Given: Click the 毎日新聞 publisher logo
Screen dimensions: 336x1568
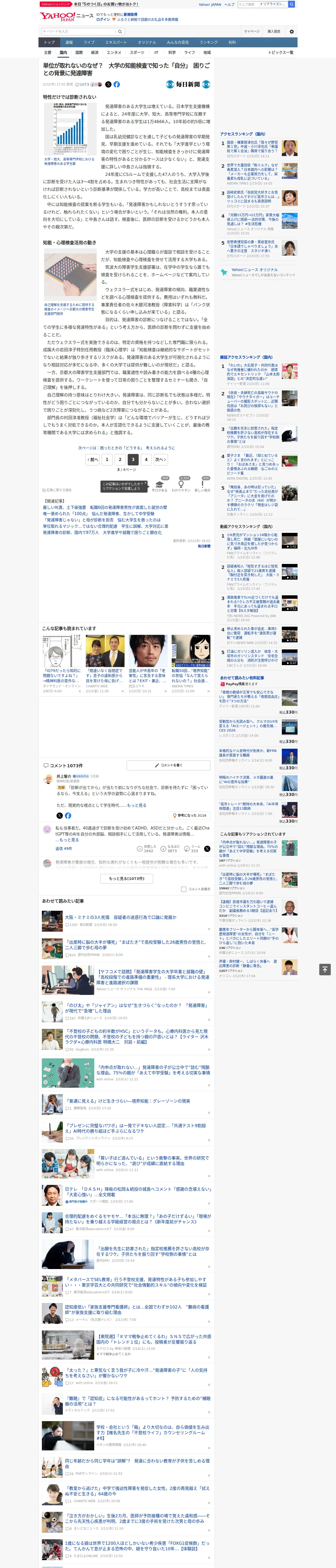Looking at the screenshot, I should click(x=188, y=85).
